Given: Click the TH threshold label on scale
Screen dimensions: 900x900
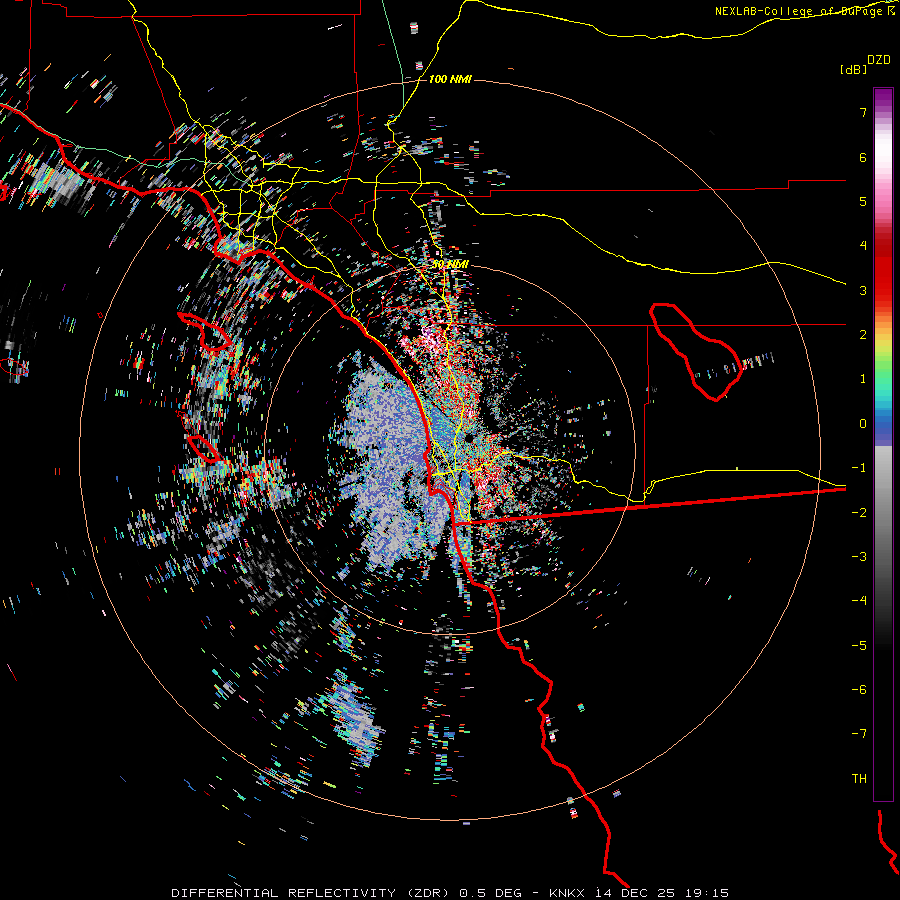Looking at the screenshot, I should coord(859,779).
